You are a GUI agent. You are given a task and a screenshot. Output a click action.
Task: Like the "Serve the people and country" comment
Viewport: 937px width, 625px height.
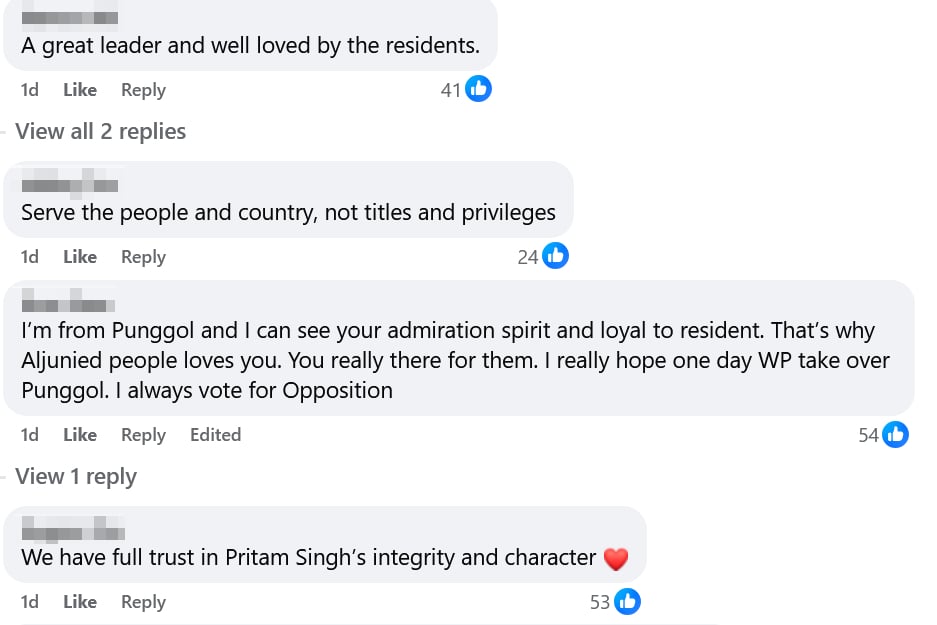(x=80, y=257)
